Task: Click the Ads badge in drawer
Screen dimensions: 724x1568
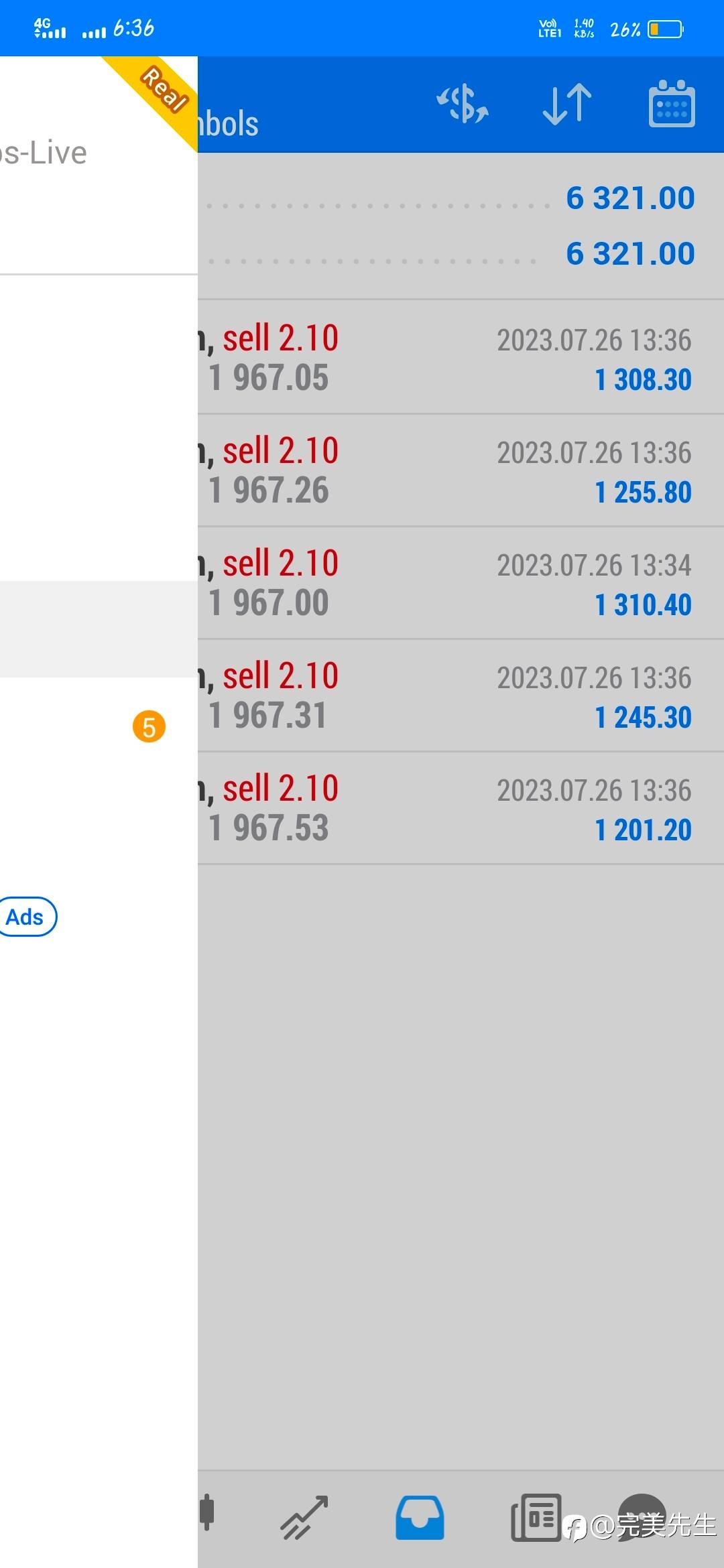Action: tap(27, 917)
